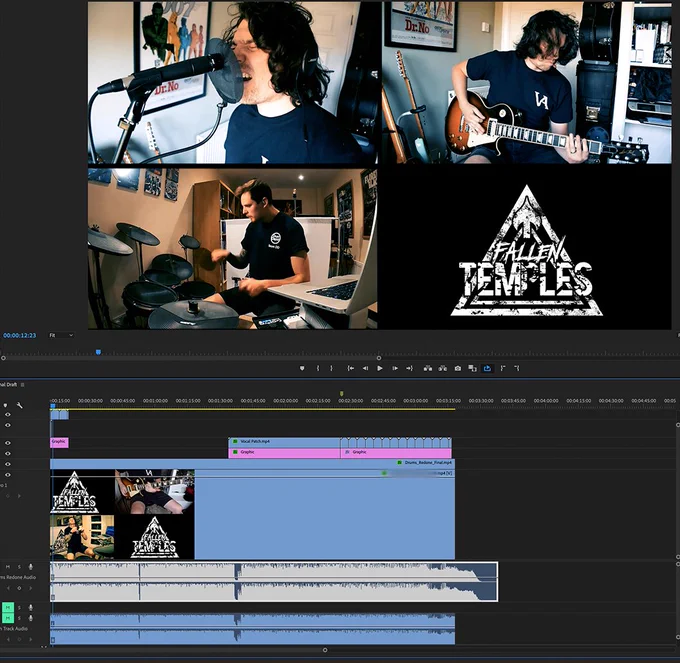The image size is (680, 663).
Task: Toggle the eye of the track showing band logo thumbnails
Action: click(x=8, y=475)
